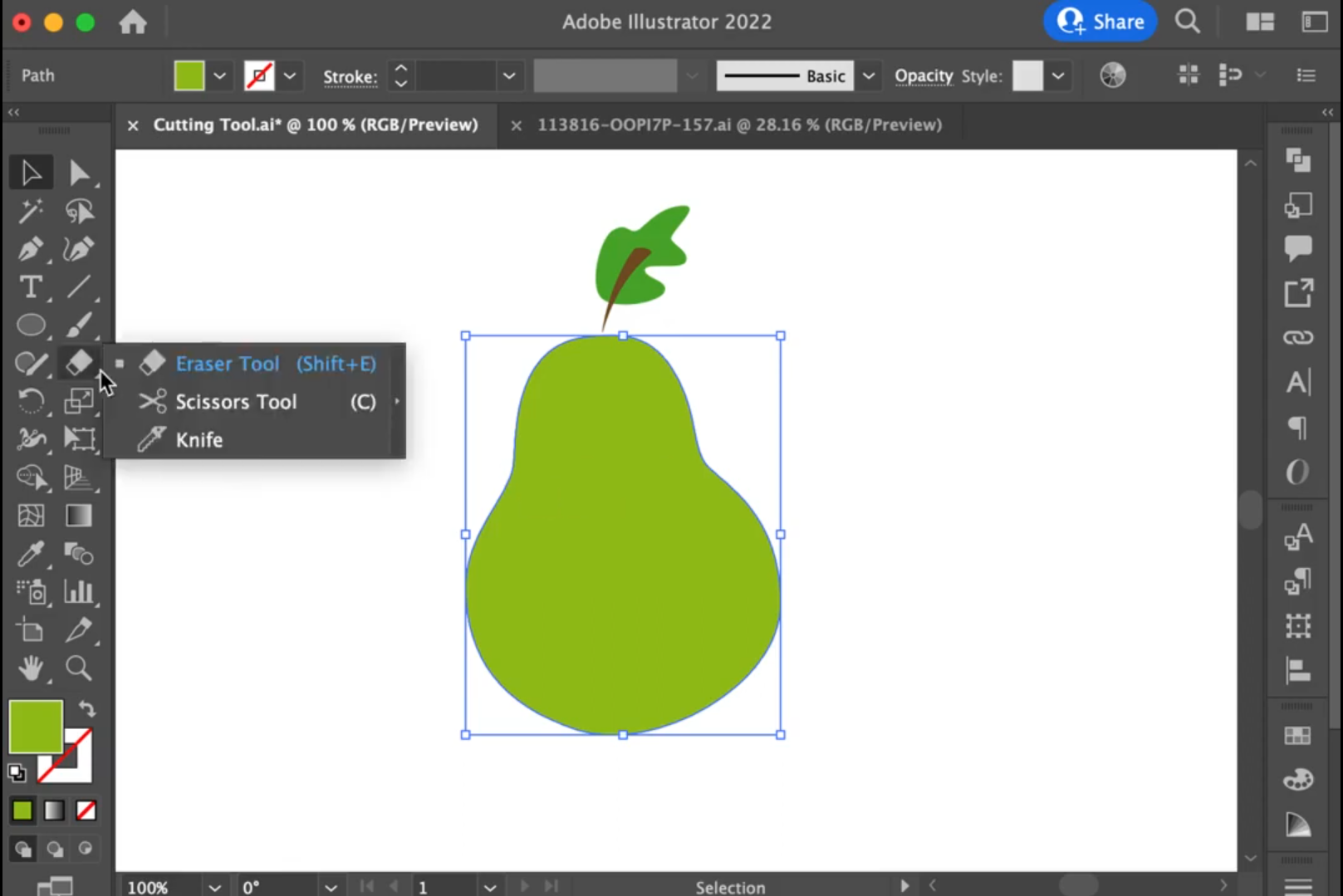Select the Ellipse tool
Viewport: 1343px width, 896px height.
click(31, 326)
